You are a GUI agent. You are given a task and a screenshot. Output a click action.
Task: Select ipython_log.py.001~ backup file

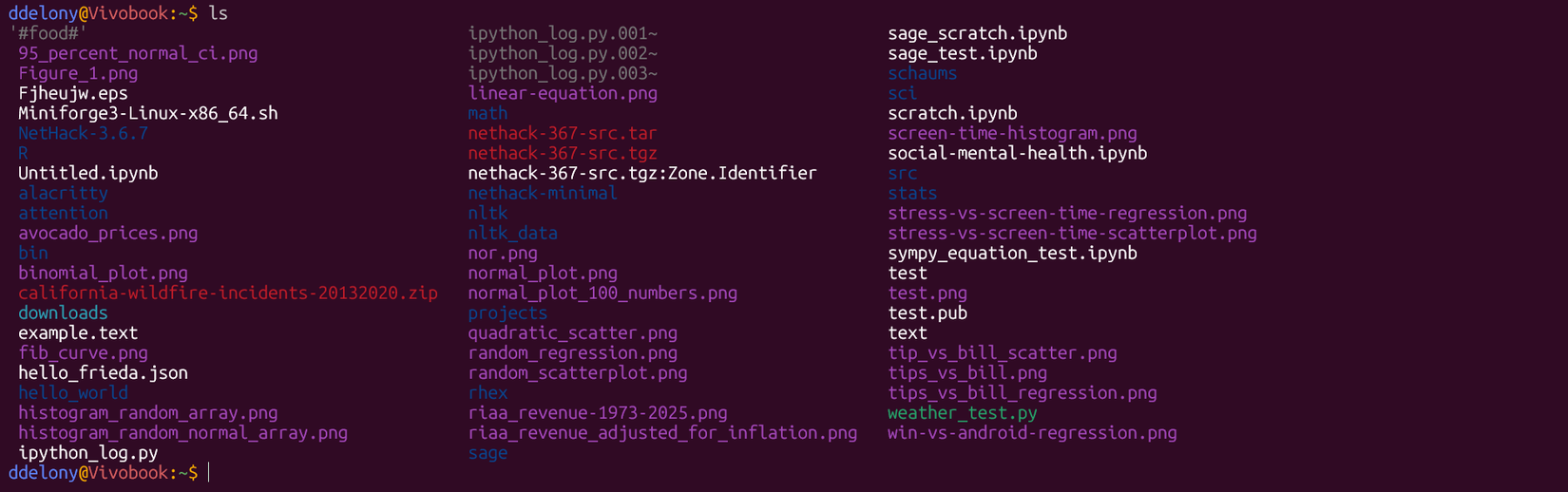tap(563, 33)
